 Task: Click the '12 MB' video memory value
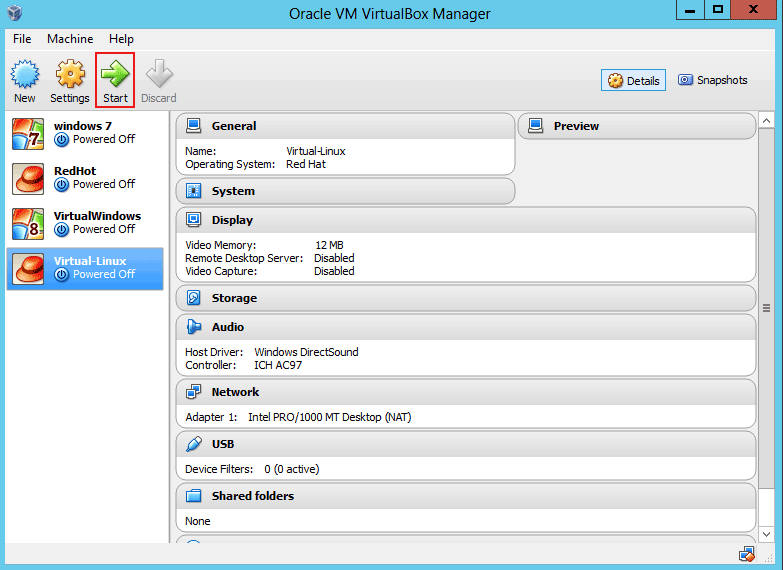[x=329, y=245]
